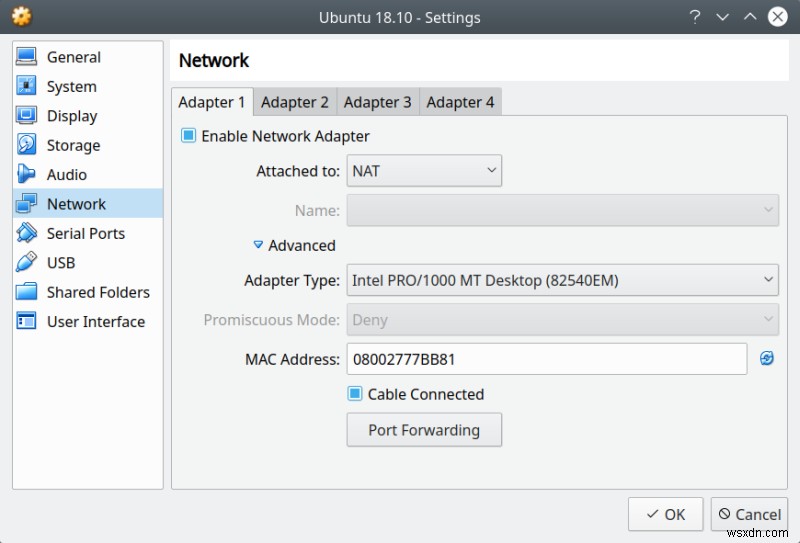
Task: Maximize the window with the up chevron
Action: pyautogui.click(x=750, y=16)
